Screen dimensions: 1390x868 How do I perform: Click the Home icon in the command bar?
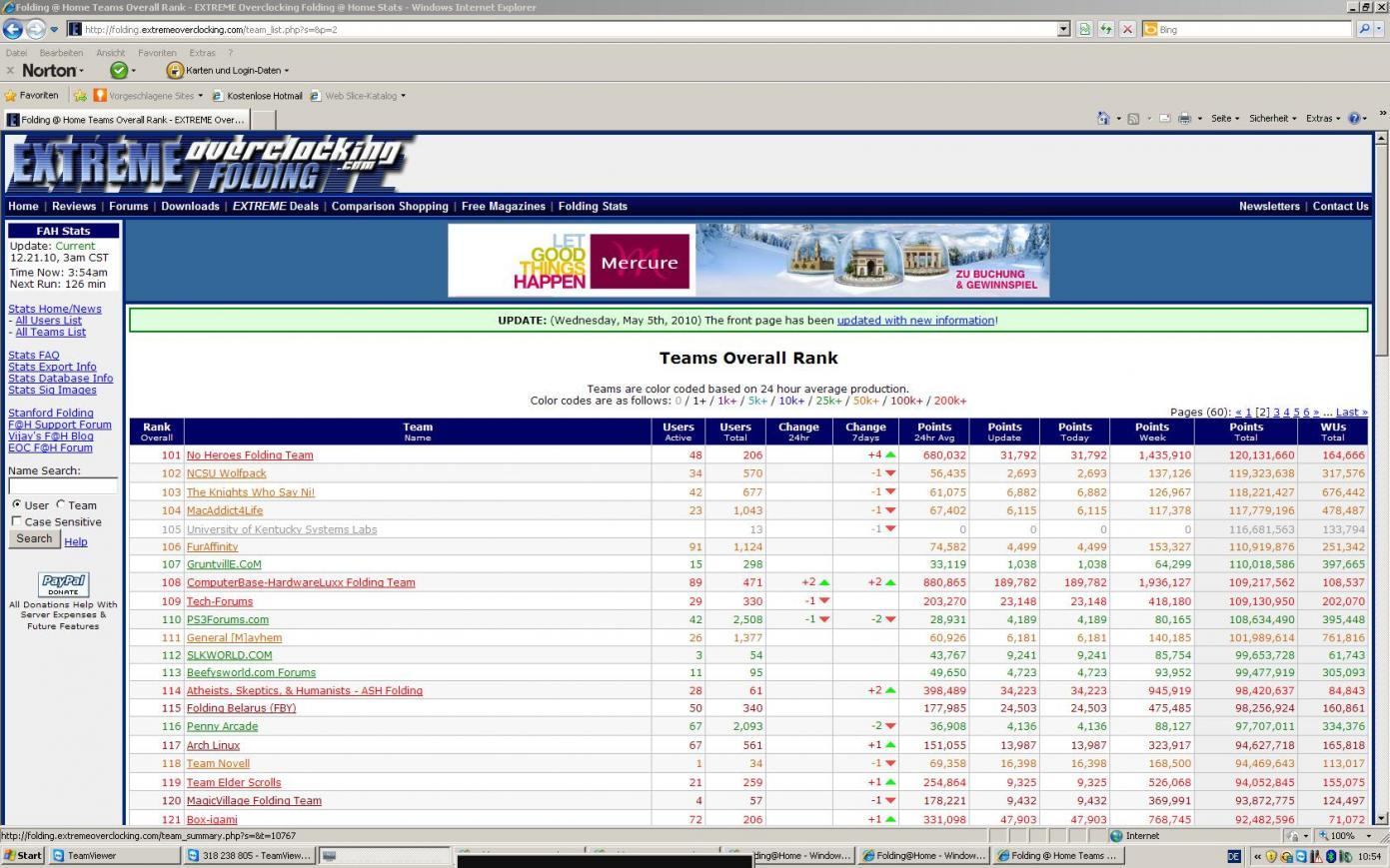1103,118
